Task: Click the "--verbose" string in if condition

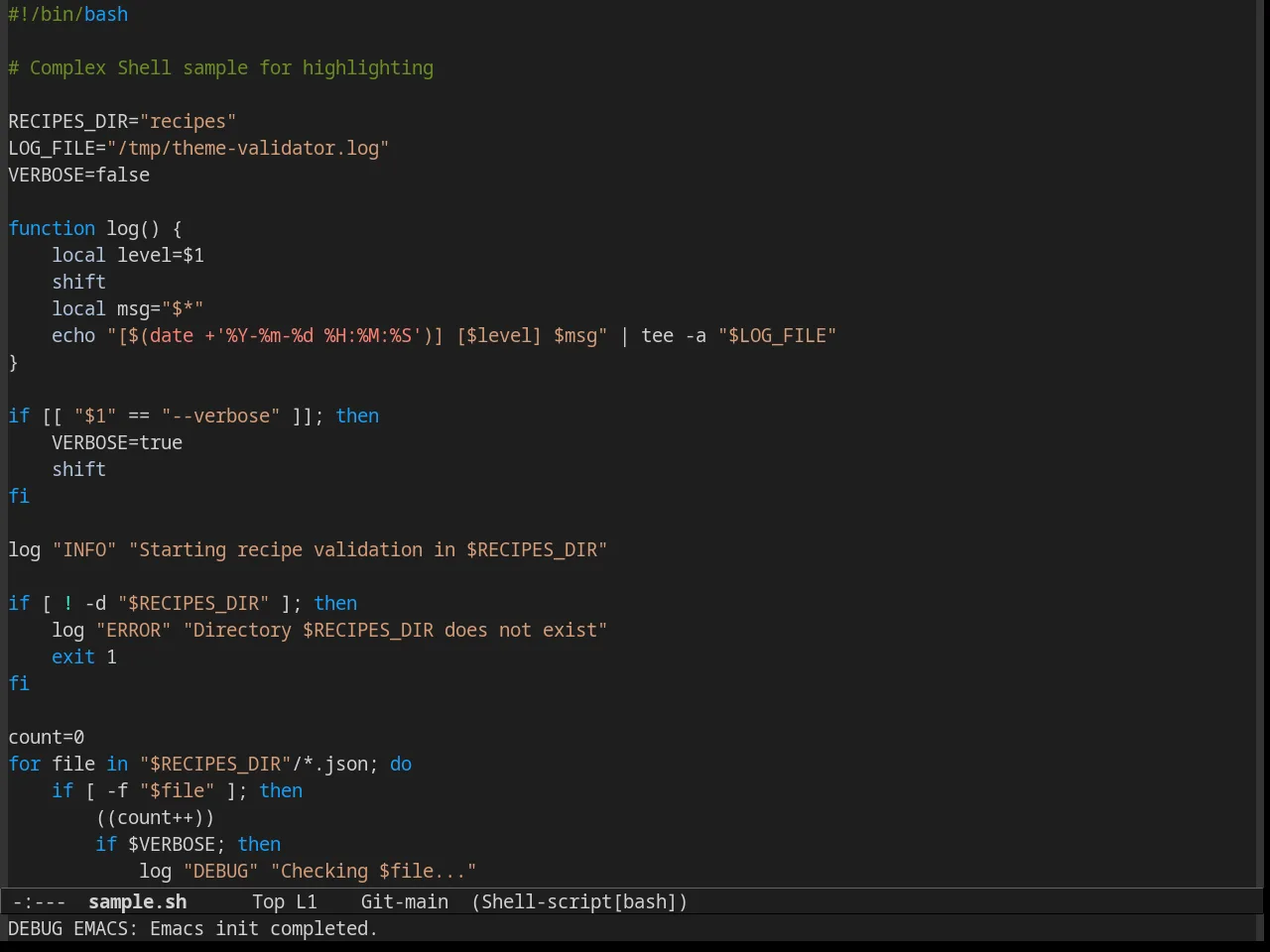Action: click(x=220, y=416)
